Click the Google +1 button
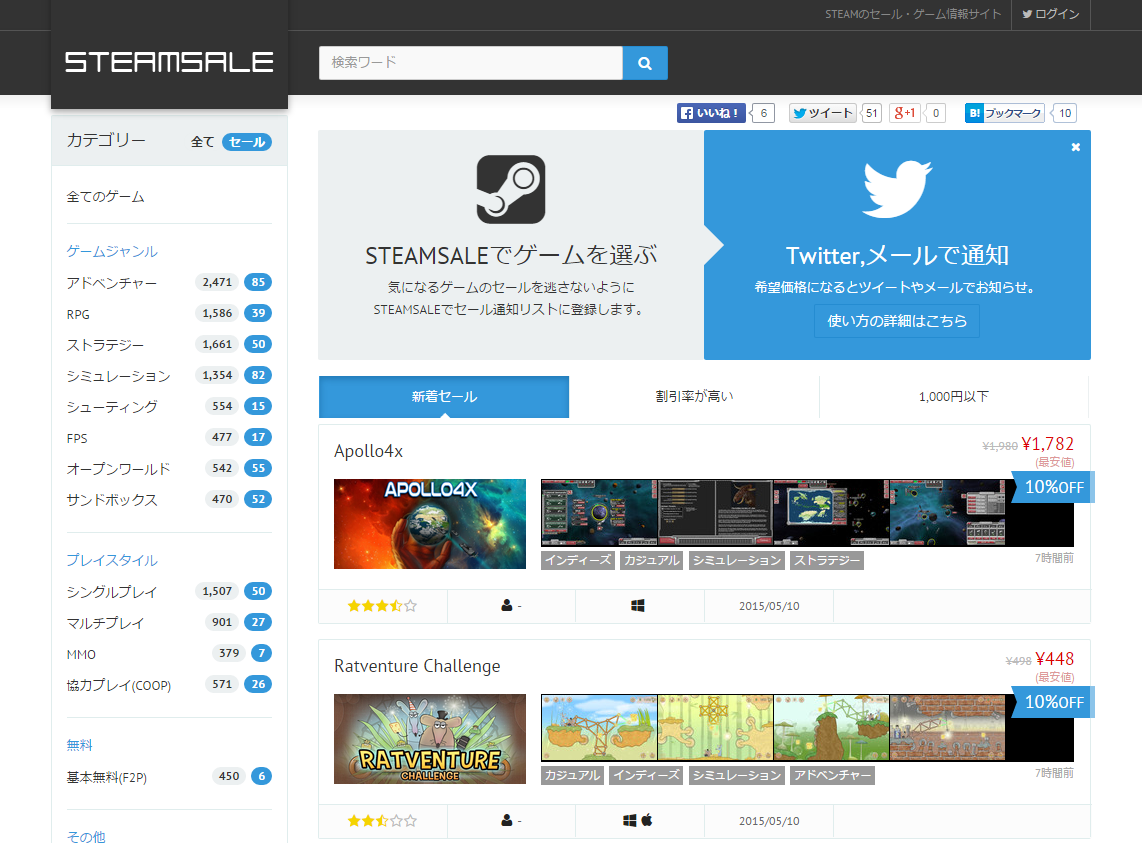This screenshot has width=1142, height=843. point(905,113)
